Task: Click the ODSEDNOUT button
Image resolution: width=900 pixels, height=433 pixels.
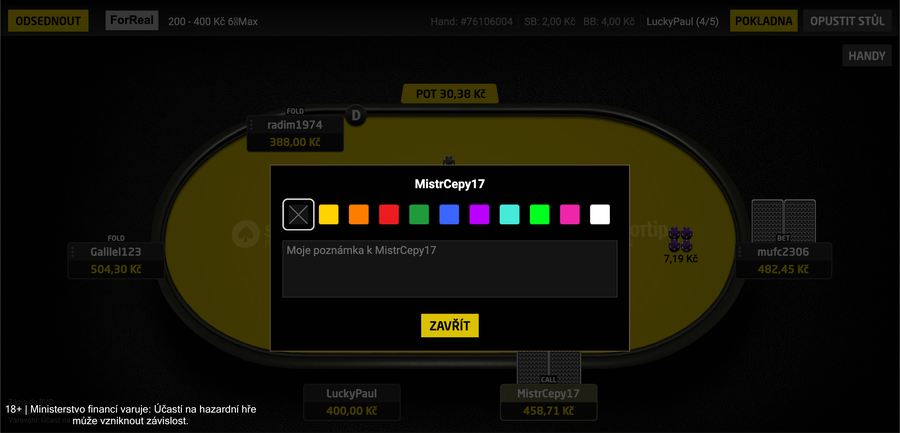Action: (48, 21)
